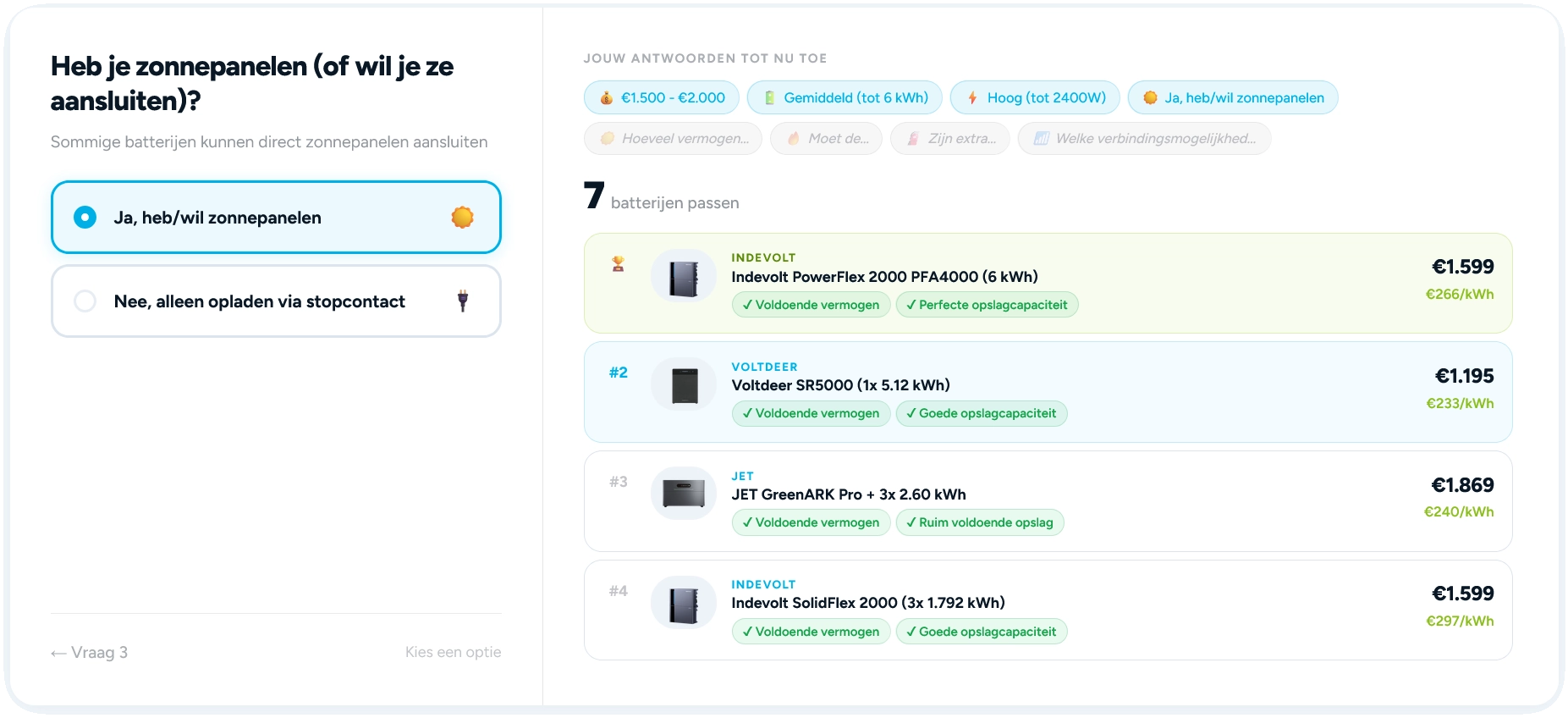
Task: Open the Indevolt PowerFlex 2000 product thumbnail
Action: point(684,276)
